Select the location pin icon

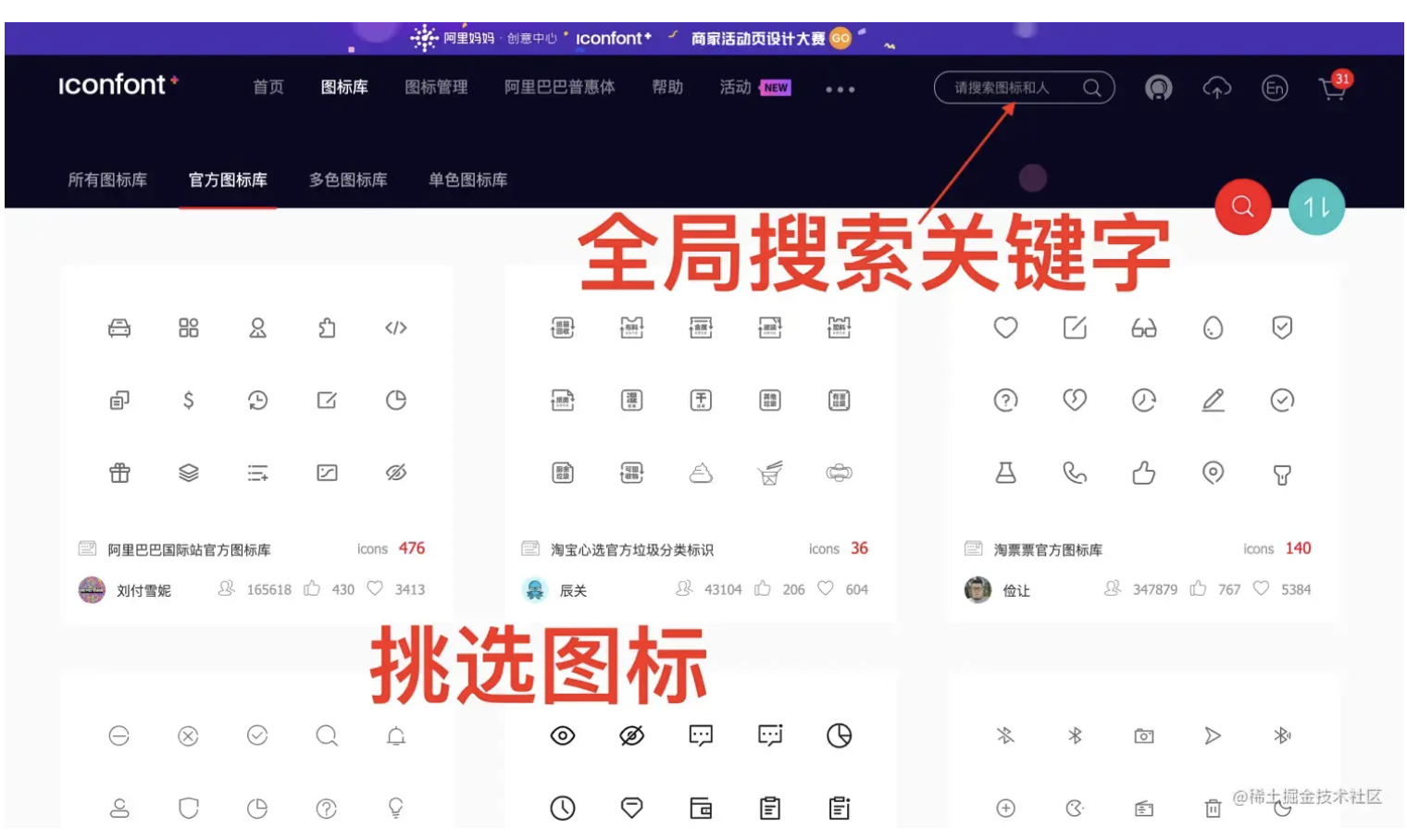click(1213, 473)
